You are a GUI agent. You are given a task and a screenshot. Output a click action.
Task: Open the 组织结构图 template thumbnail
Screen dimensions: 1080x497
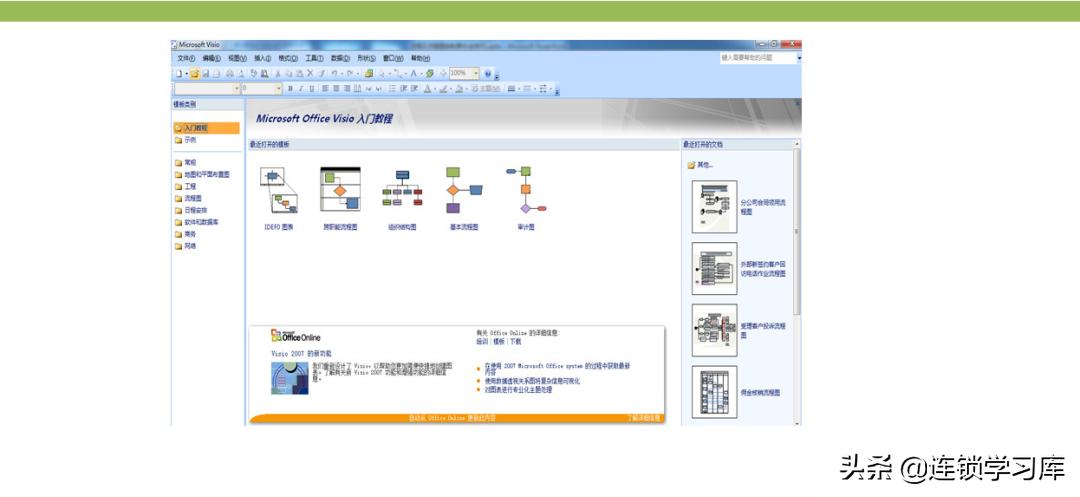coord(402,189)
